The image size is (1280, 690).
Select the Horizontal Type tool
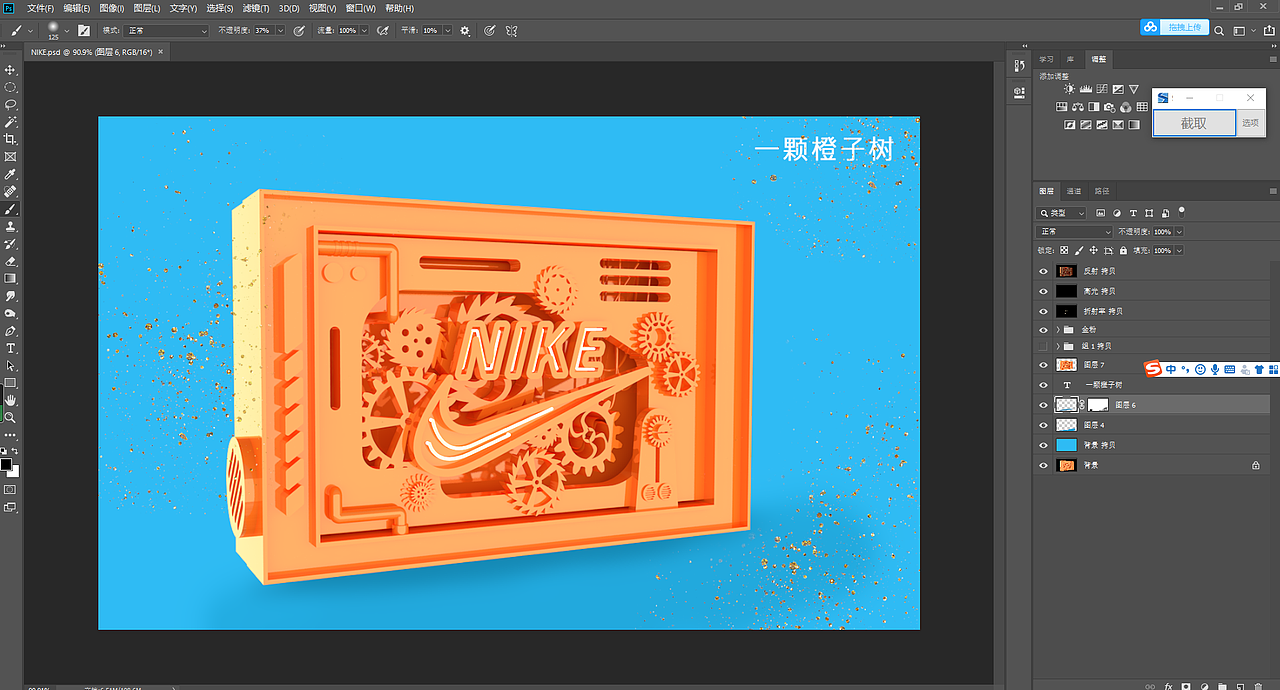(11, 348)
